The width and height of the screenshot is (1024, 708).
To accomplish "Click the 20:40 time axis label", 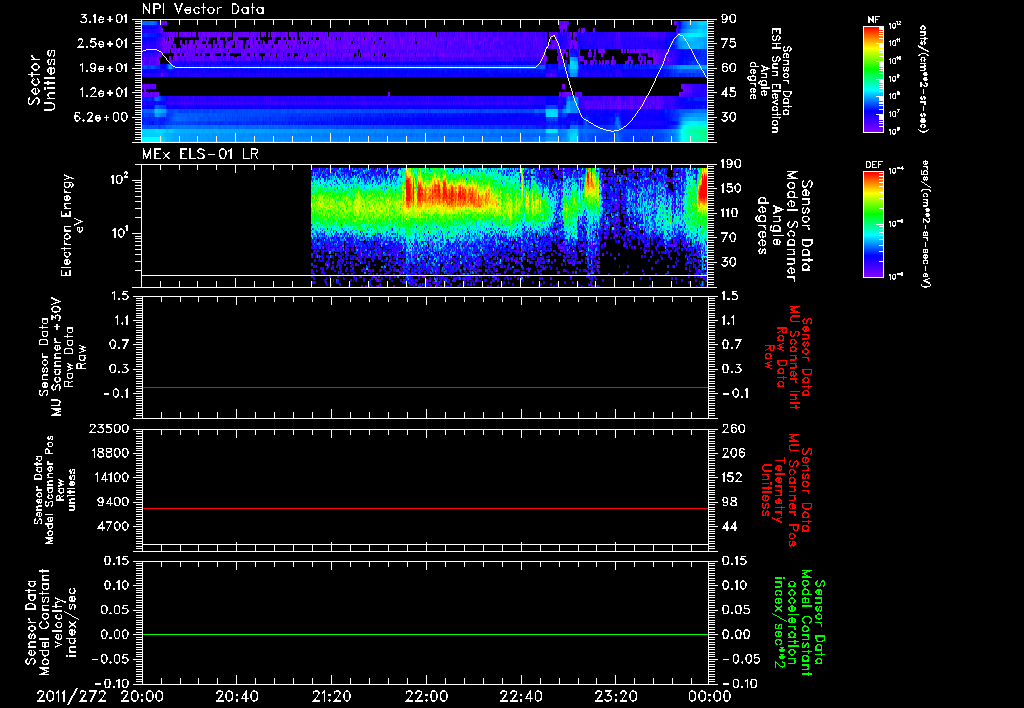I will pyautogui.click(x=236, y=696).
